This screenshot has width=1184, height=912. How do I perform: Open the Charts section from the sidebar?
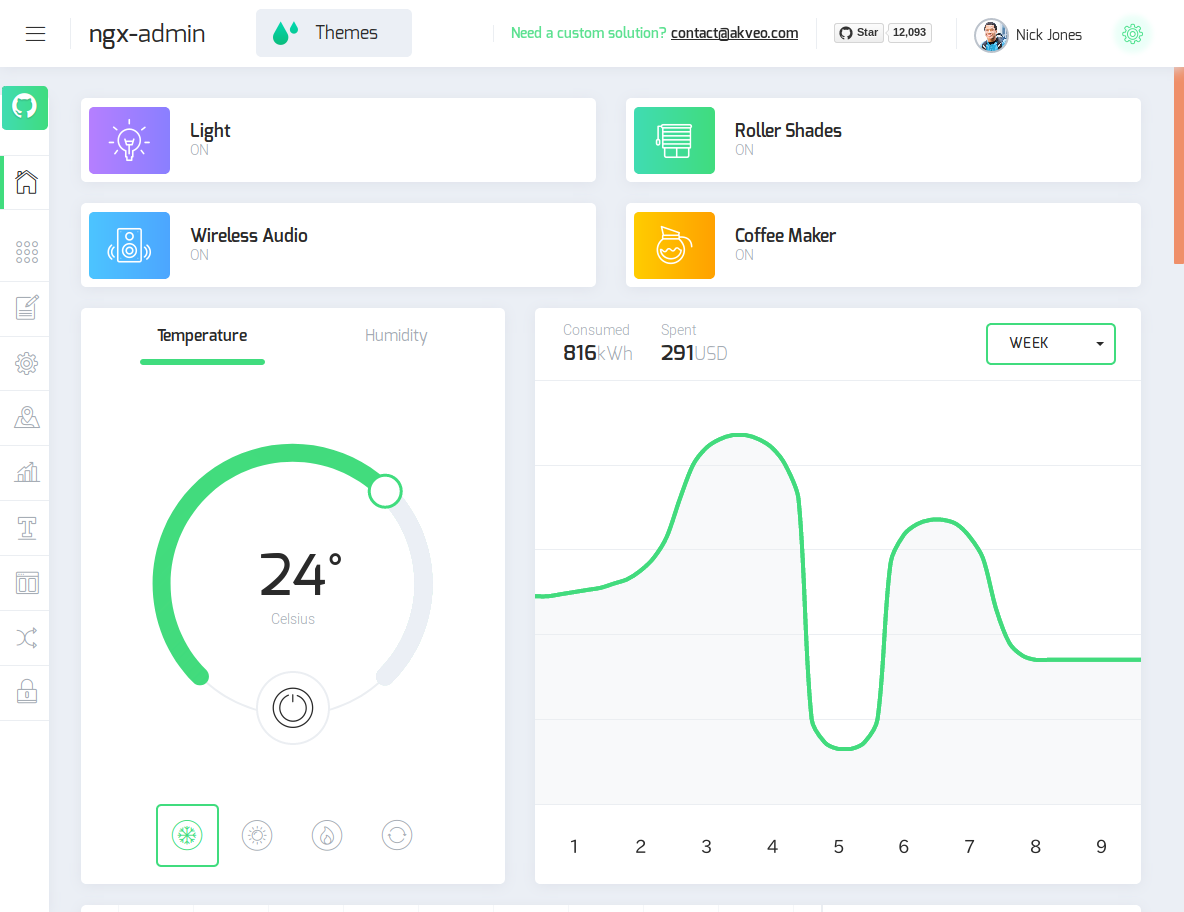(x=25, y=471)
